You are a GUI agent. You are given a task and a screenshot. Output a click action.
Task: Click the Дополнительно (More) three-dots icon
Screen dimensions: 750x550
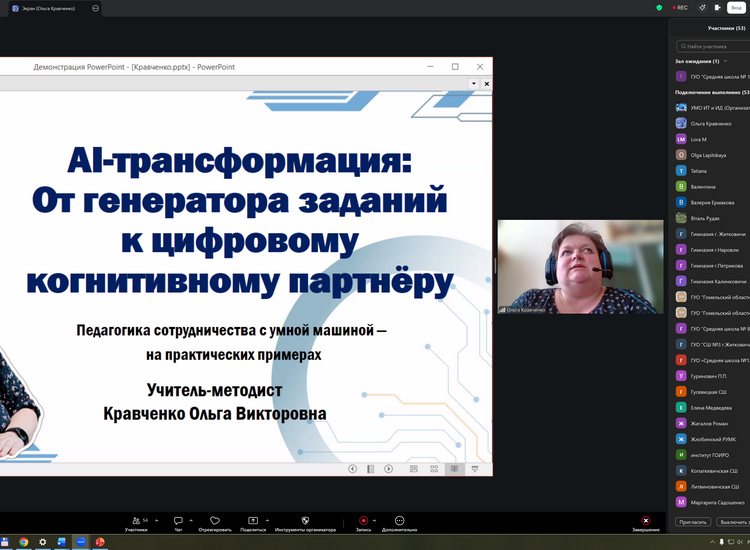399,520
